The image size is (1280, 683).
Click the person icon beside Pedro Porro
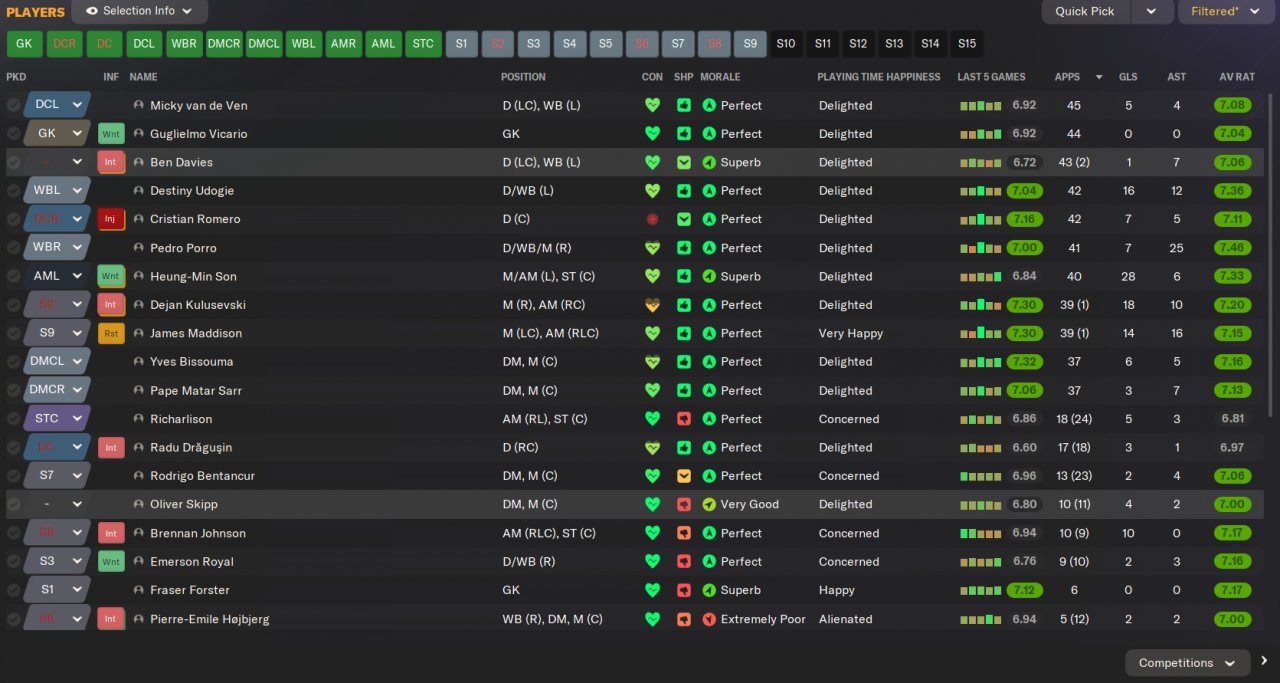click(x=139, y=248)
